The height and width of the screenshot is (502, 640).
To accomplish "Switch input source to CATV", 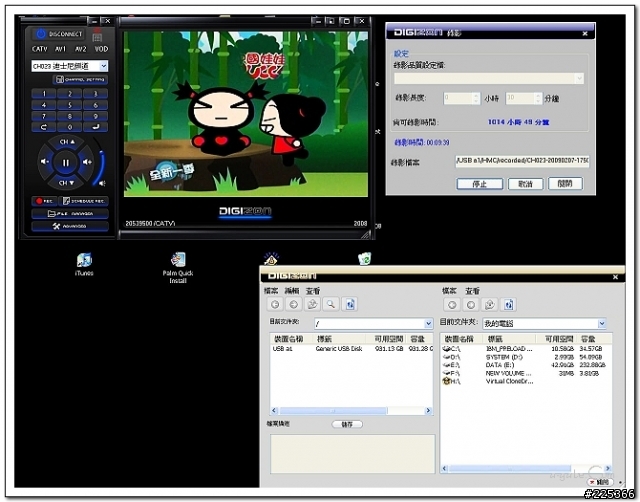I will click(40, 49).
